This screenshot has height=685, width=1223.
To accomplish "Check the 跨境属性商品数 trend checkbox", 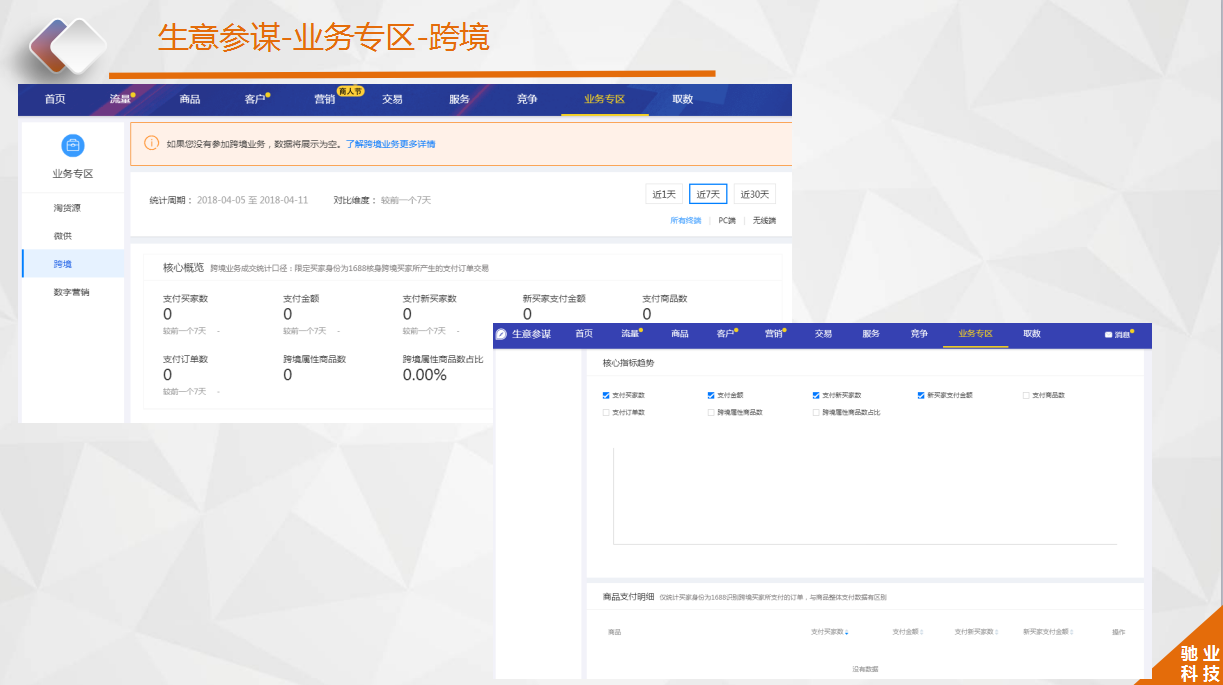I will pyautogui.click(x=711, y=412).
